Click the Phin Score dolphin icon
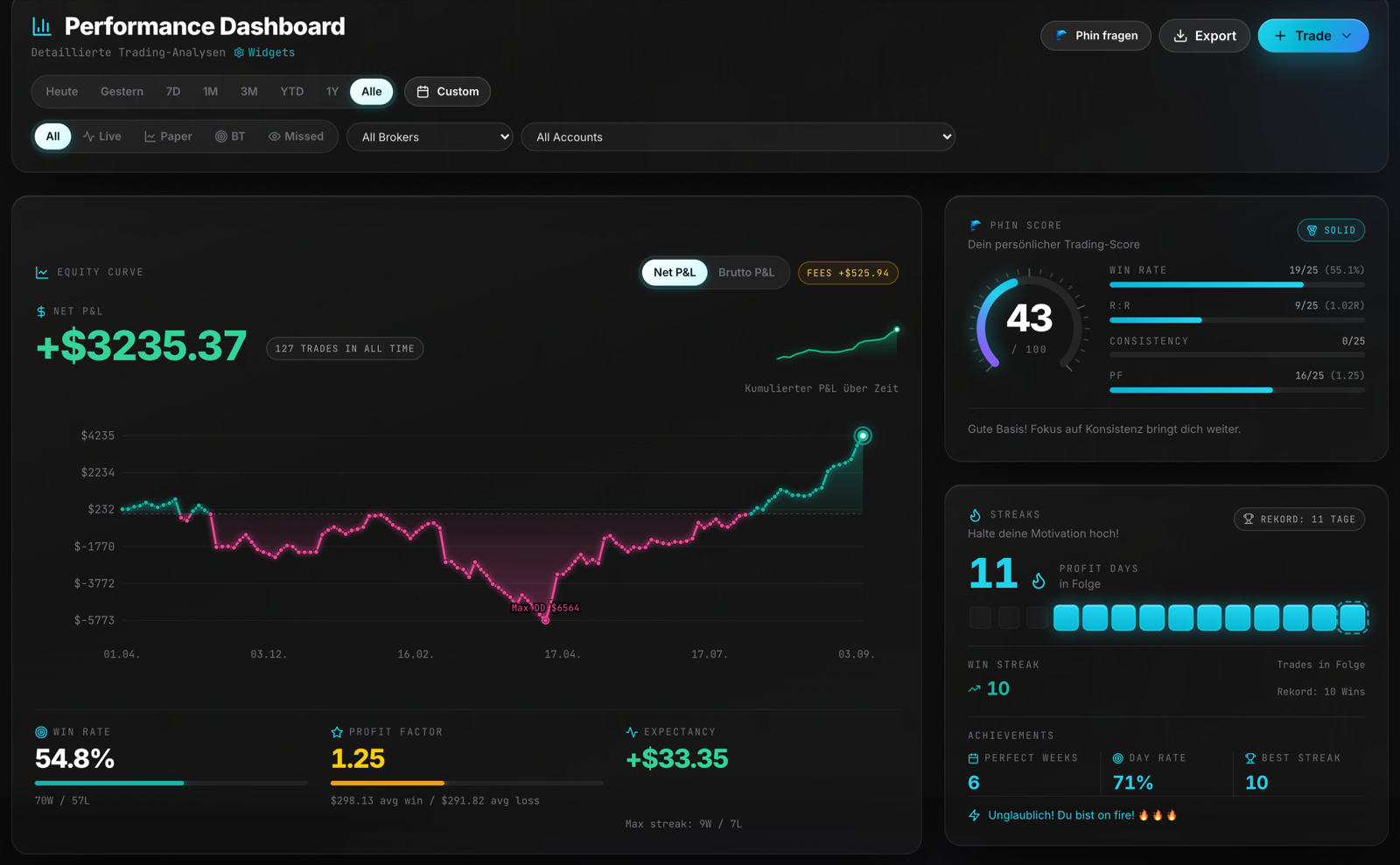 click(x=976, y=226)
